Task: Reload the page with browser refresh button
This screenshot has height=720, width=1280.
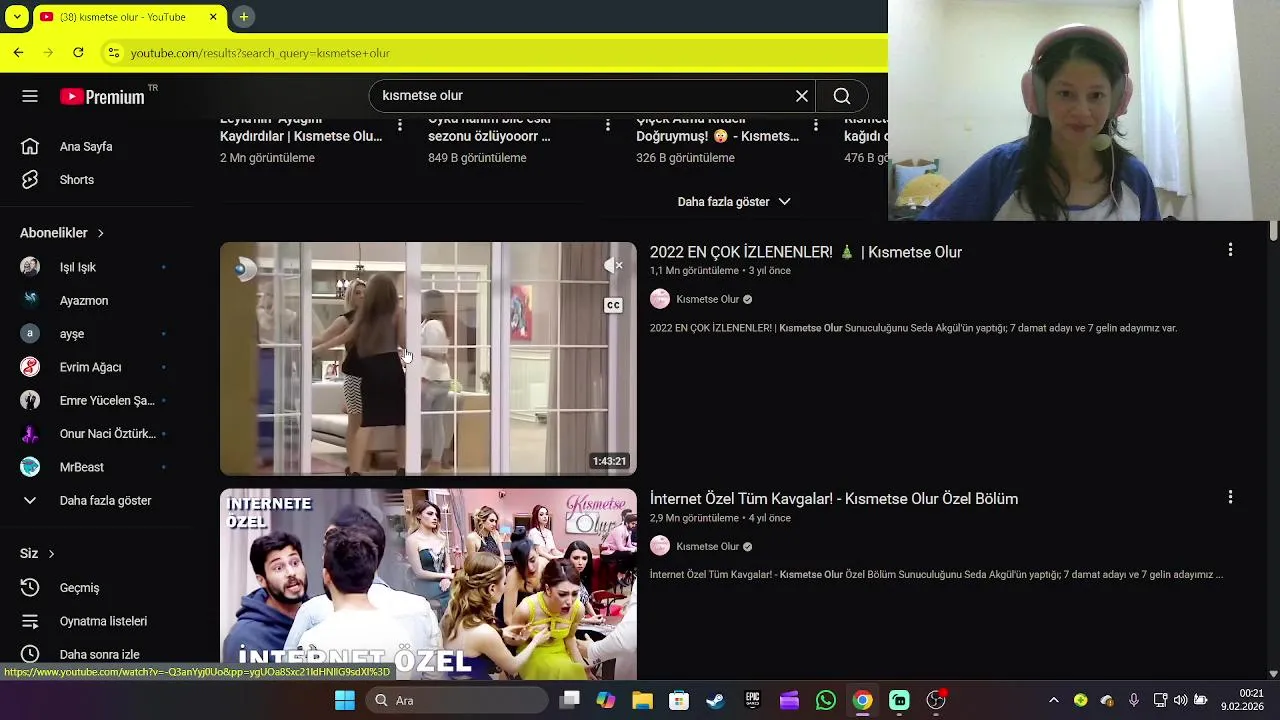Action: [78, 52]
